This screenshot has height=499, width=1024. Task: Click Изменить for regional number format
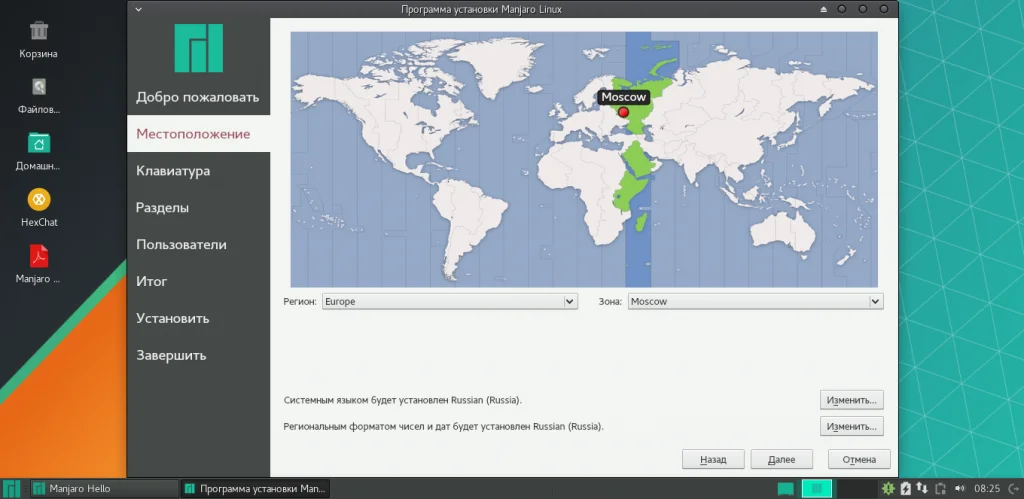(852, 427)
